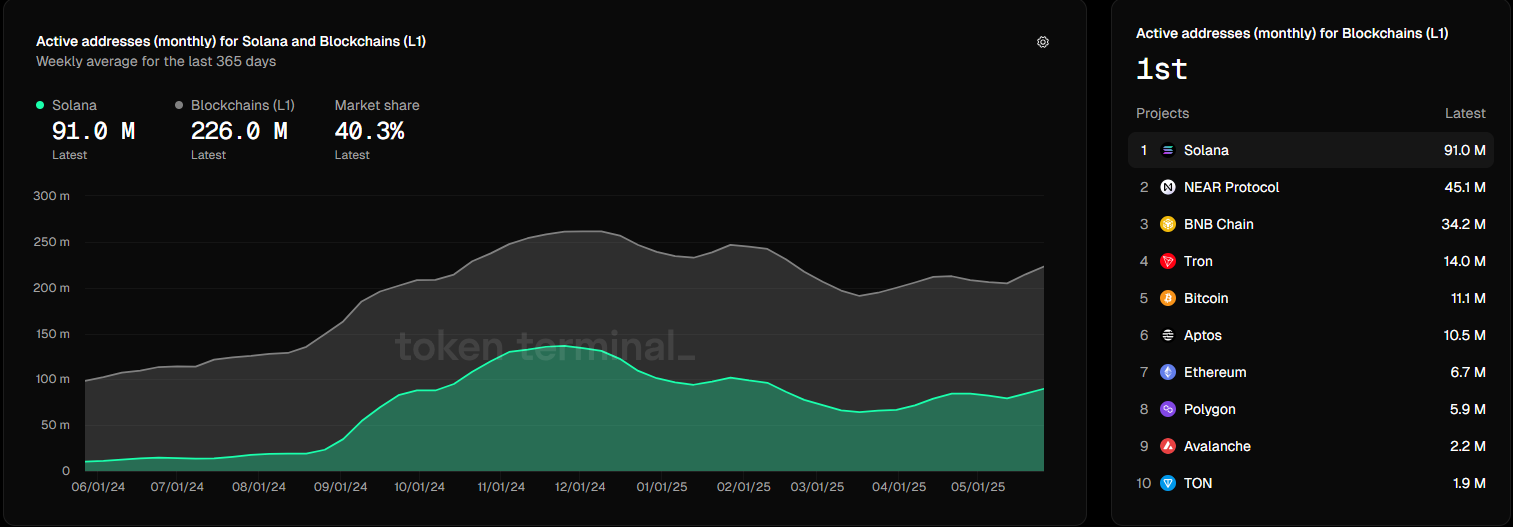Click the 05/01/25 x-axis date label
Screen dimensions: 1513x527
tap(980, 487)
